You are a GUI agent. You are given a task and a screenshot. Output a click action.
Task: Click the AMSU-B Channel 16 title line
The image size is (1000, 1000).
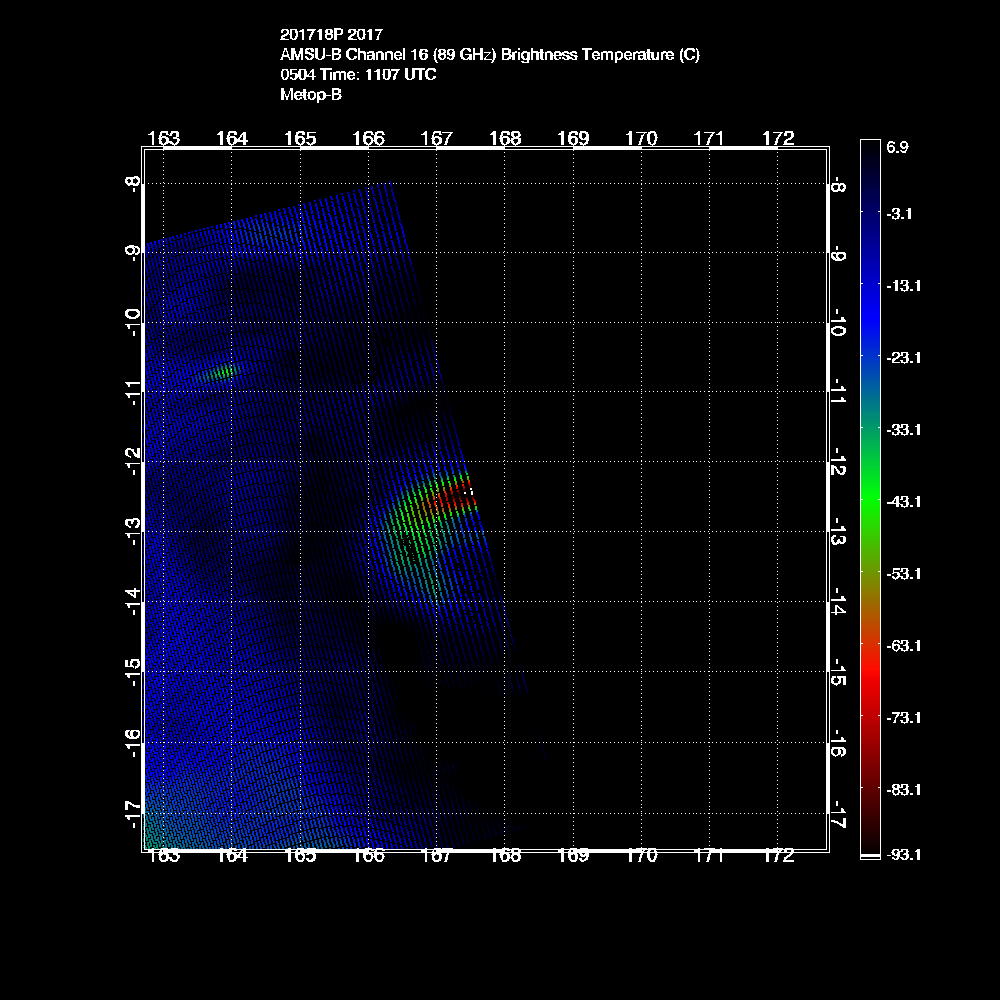point(490,55)
